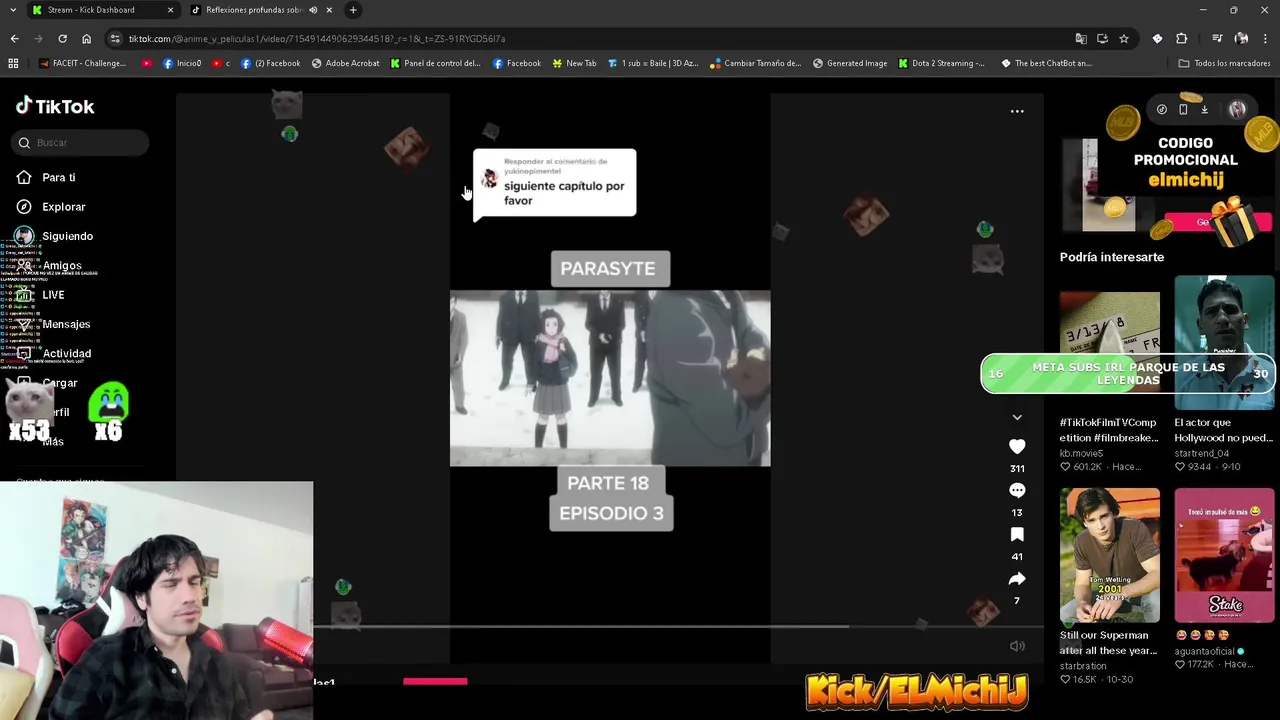This screenshot has height=720, width=1280.
Task: Open the aguantaoficial account name
Action: click(1205, 651)
